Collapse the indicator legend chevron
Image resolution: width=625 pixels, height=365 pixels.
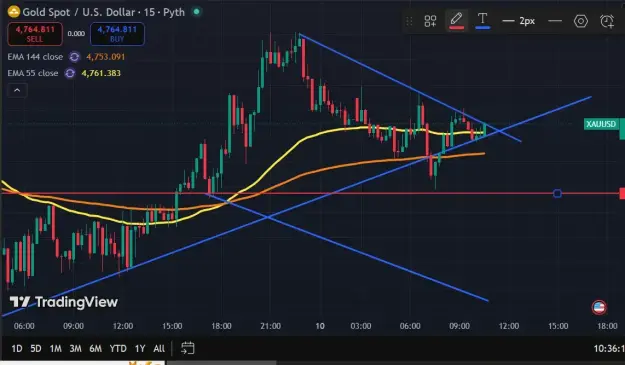pyautogui.click(x=17, y=90)
